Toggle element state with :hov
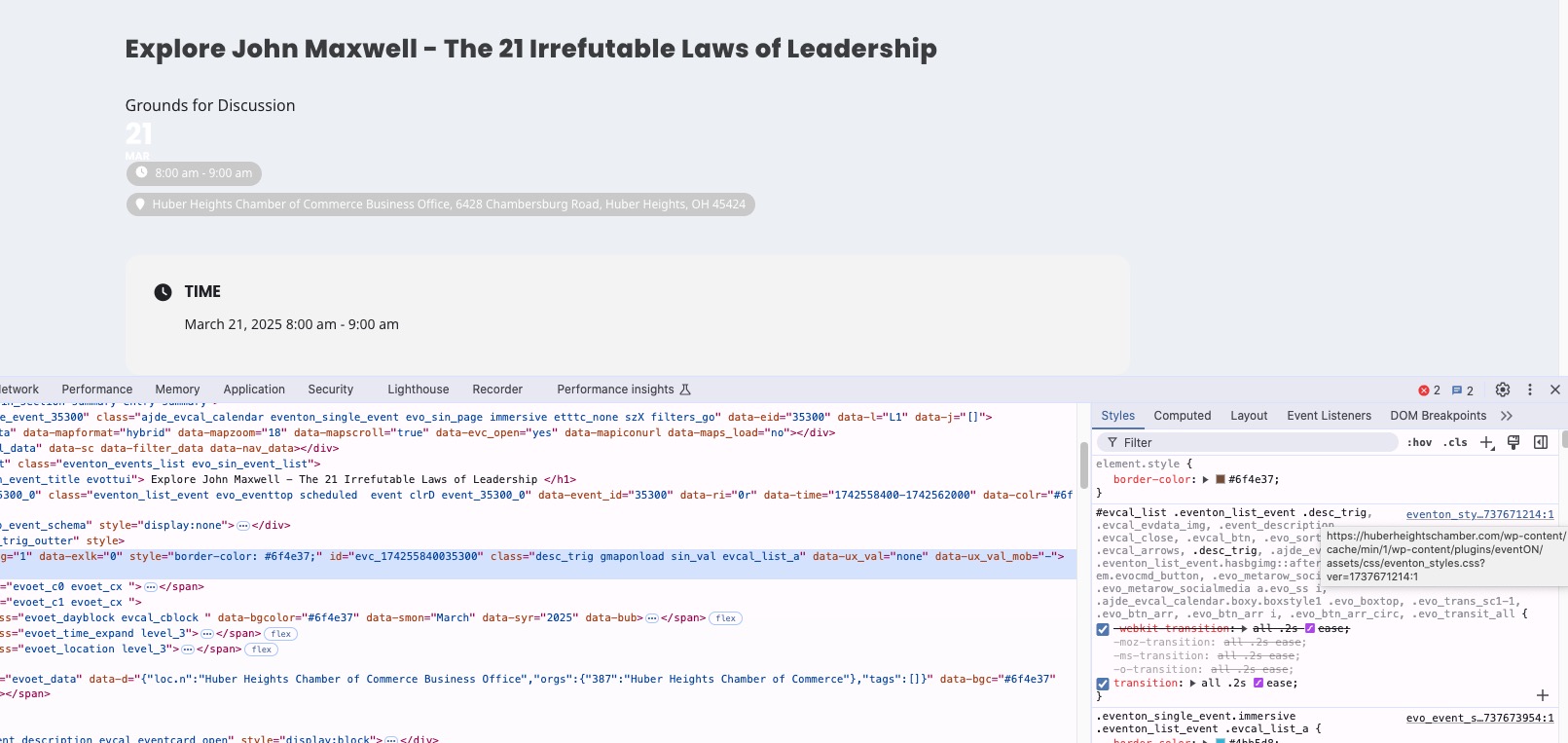The width and height of the screenshot is (1568, 743). (1420, 442)
